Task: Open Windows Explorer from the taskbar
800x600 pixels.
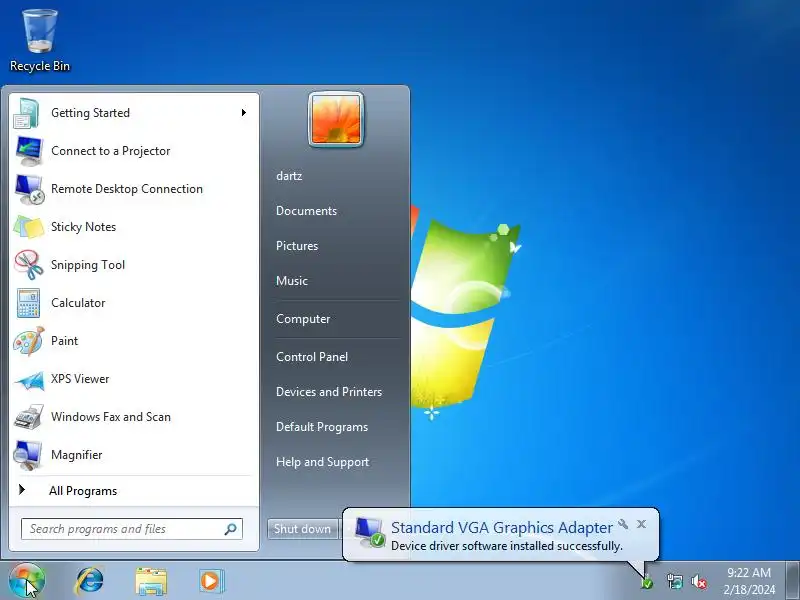Action: point(151,582)
